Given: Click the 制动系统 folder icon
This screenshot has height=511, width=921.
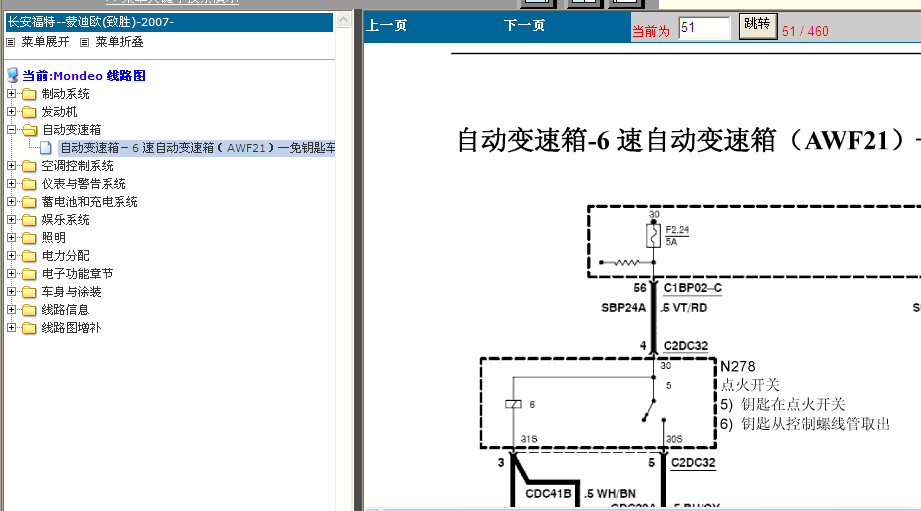Looking at the screenshot, I should (x=29, y=94).
